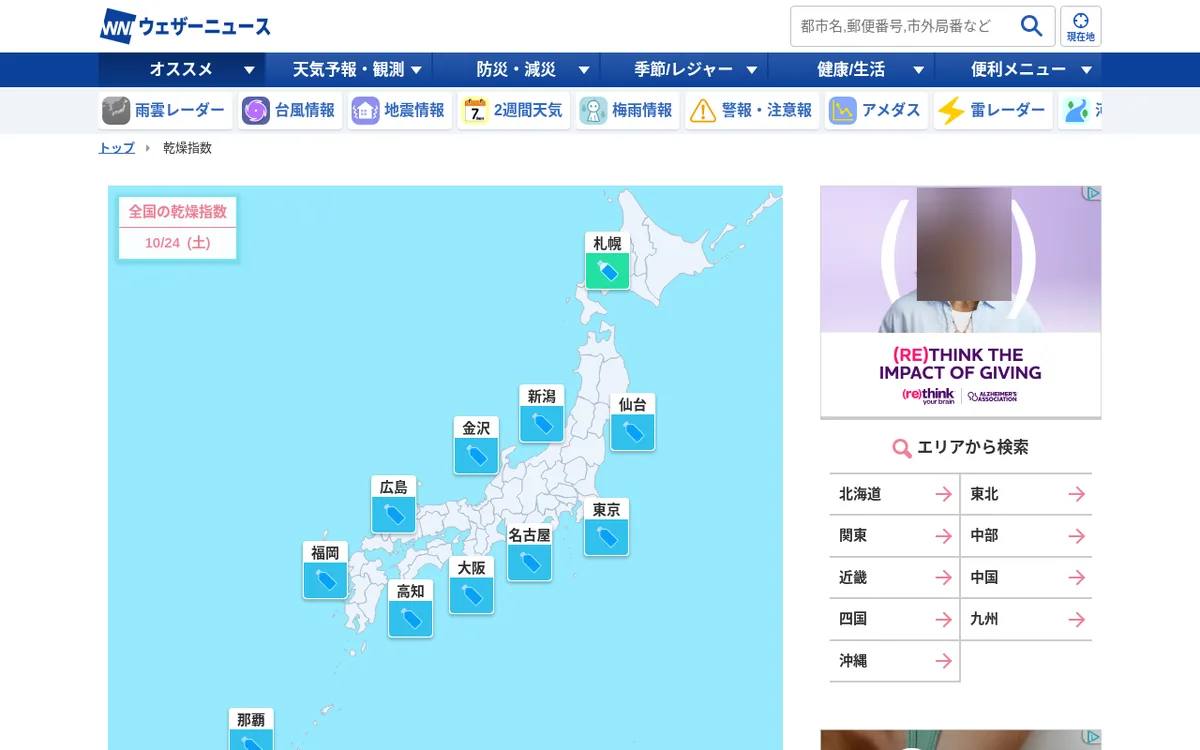Open the typhoon info swirl icon
The image size is (1200, 750).
256,110
